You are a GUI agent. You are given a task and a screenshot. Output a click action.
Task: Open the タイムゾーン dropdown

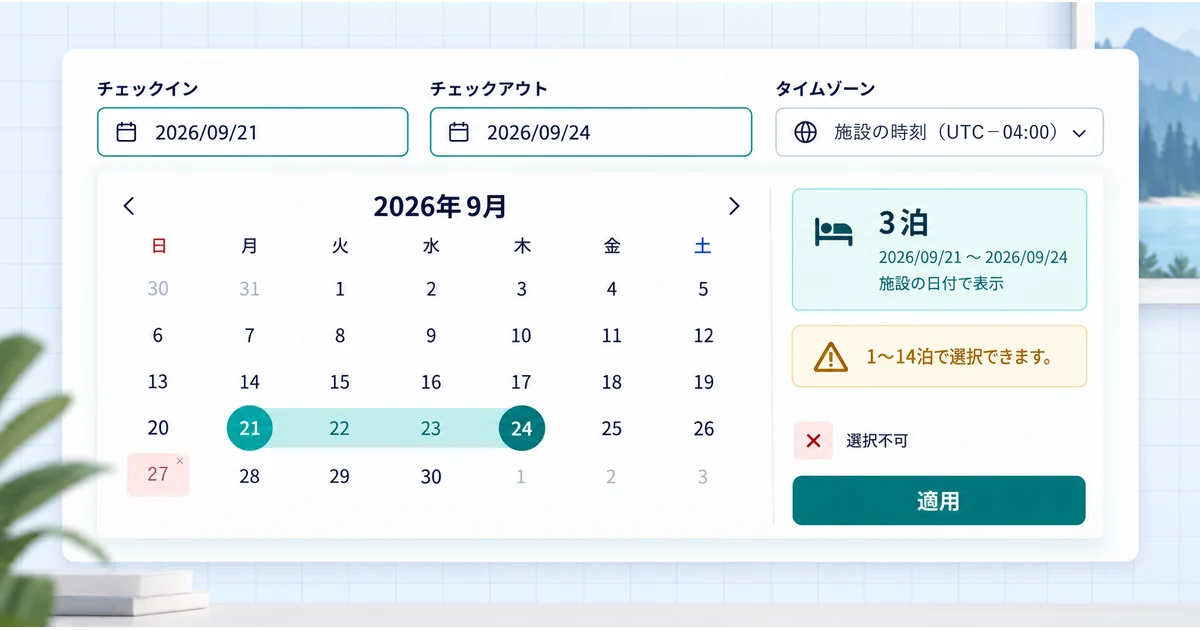(939, 132)
